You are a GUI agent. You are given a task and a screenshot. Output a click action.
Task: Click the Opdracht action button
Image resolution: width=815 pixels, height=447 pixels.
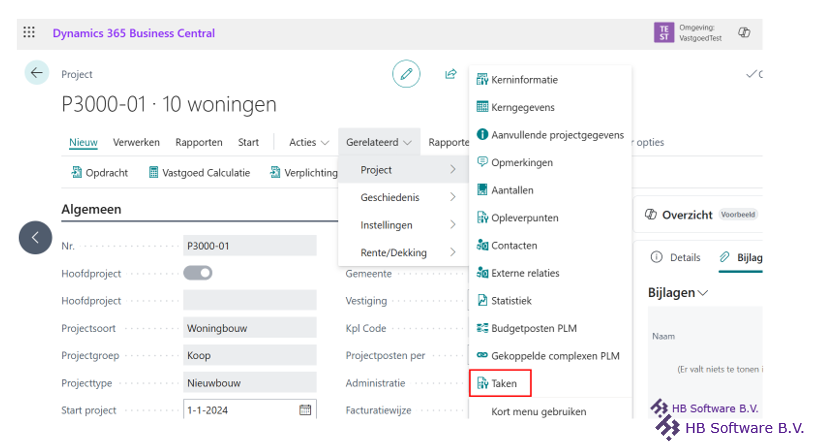pyautogui.click(x=99, y=172)
